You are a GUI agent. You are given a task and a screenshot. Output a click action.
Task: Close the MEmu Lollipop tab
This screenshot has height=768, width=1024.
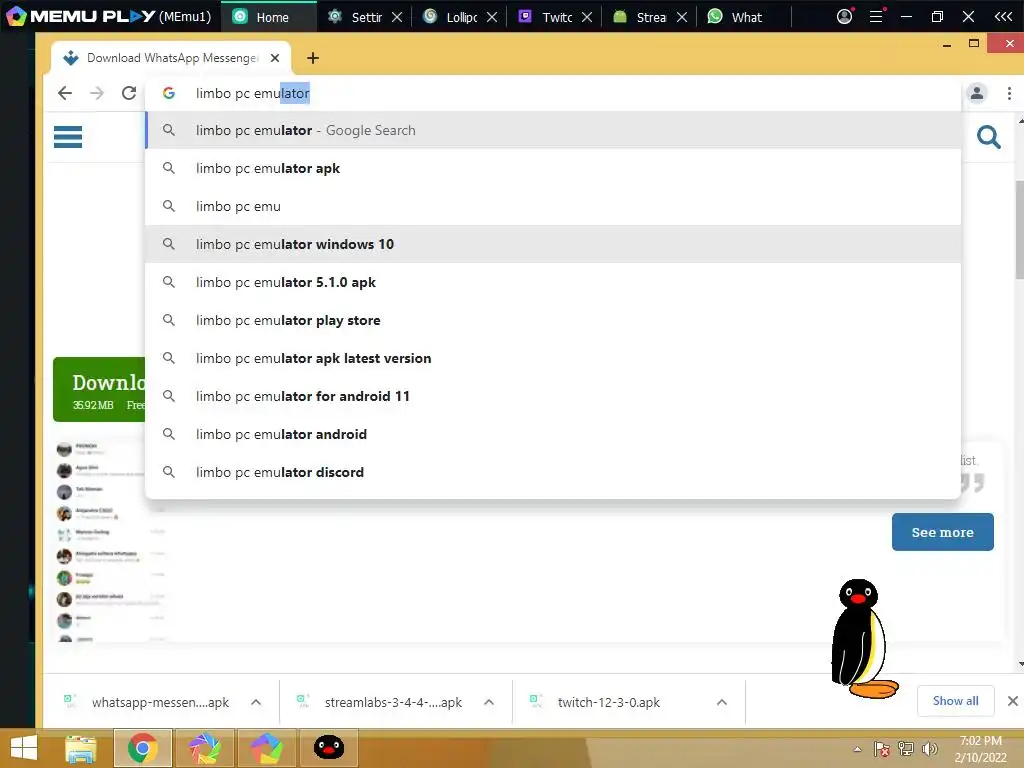pos(492,17)
